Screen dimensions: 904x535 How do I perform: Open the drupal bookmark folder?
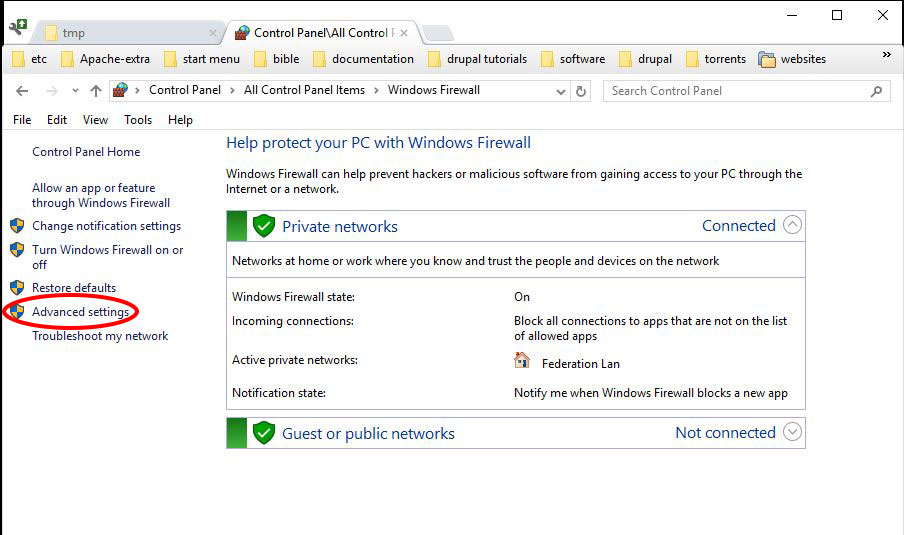pyautogui.click(x=645, y=59)
